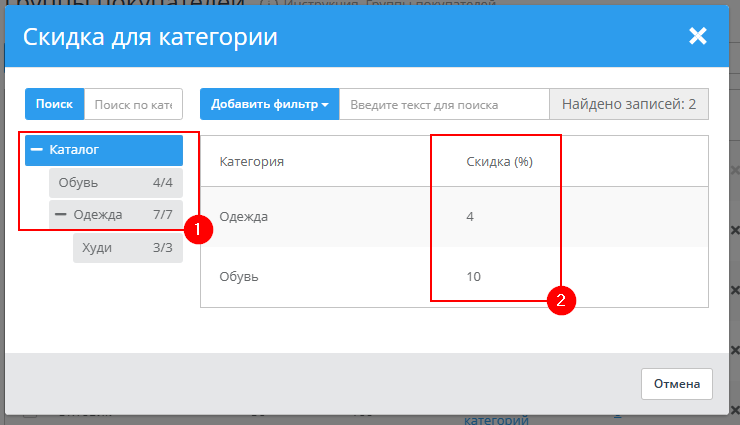
Task: Select Обувь in the category tree
Action: click(x=78, y=183)
